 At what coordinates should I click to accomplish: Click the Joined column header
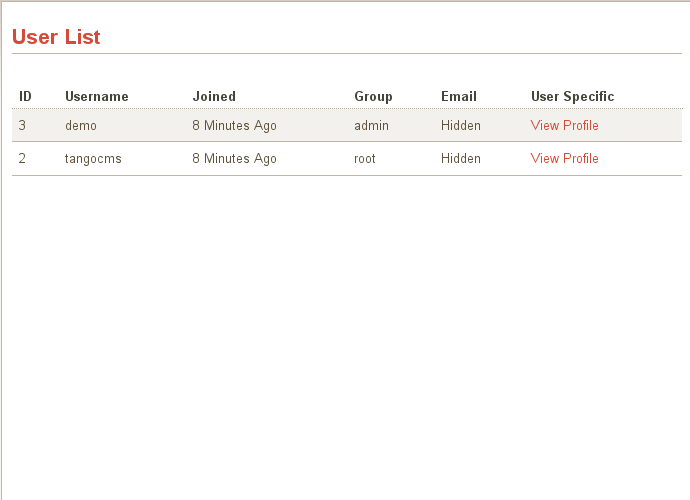(x=214, y=96)
